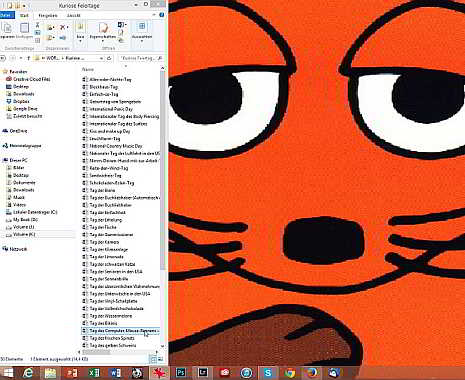Click the blue help question mark icon
The image size is (465, 380).
pyautogui.click(x=162, y=15)
